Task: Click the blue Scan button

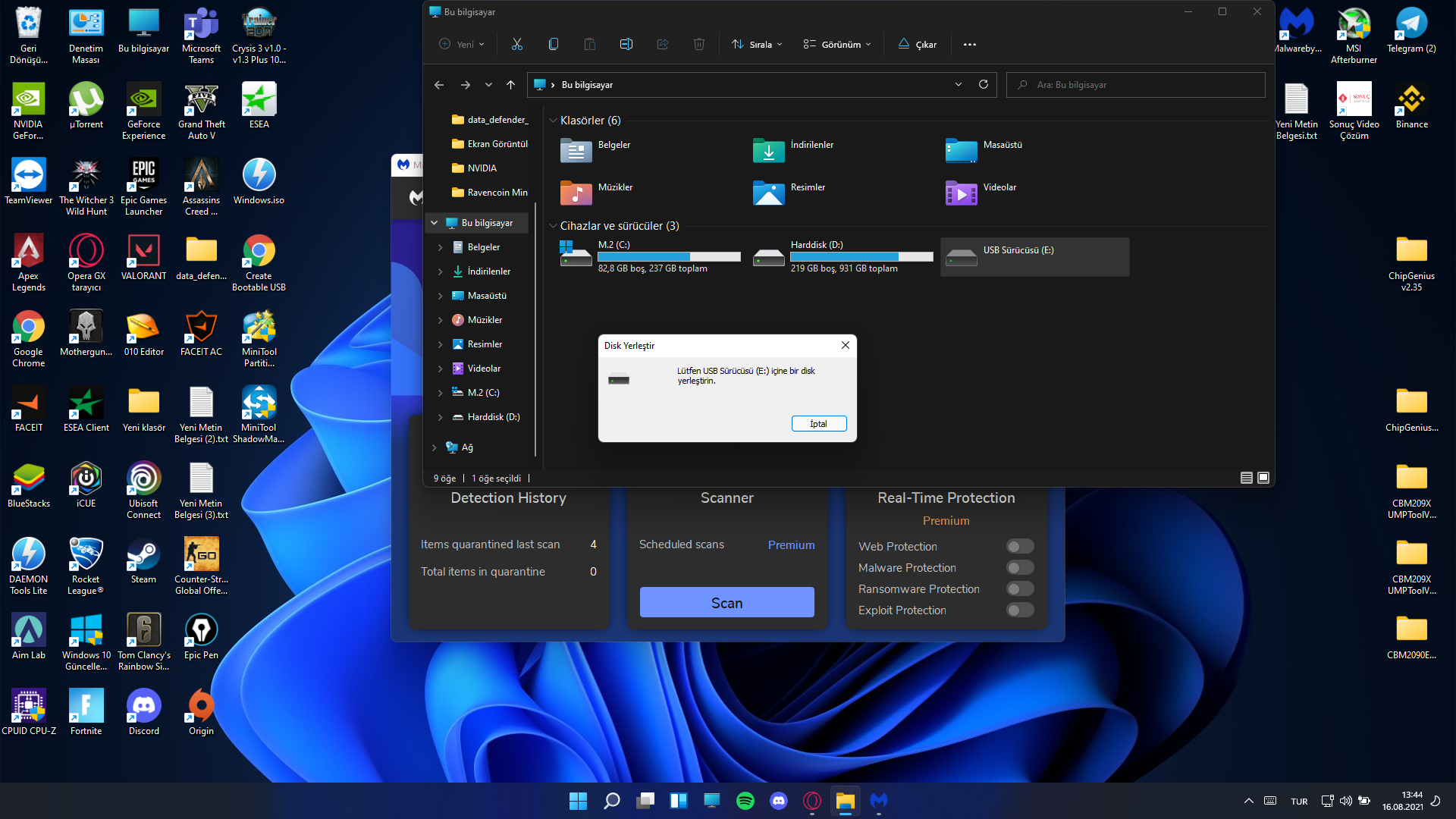Action: [726, 602]
